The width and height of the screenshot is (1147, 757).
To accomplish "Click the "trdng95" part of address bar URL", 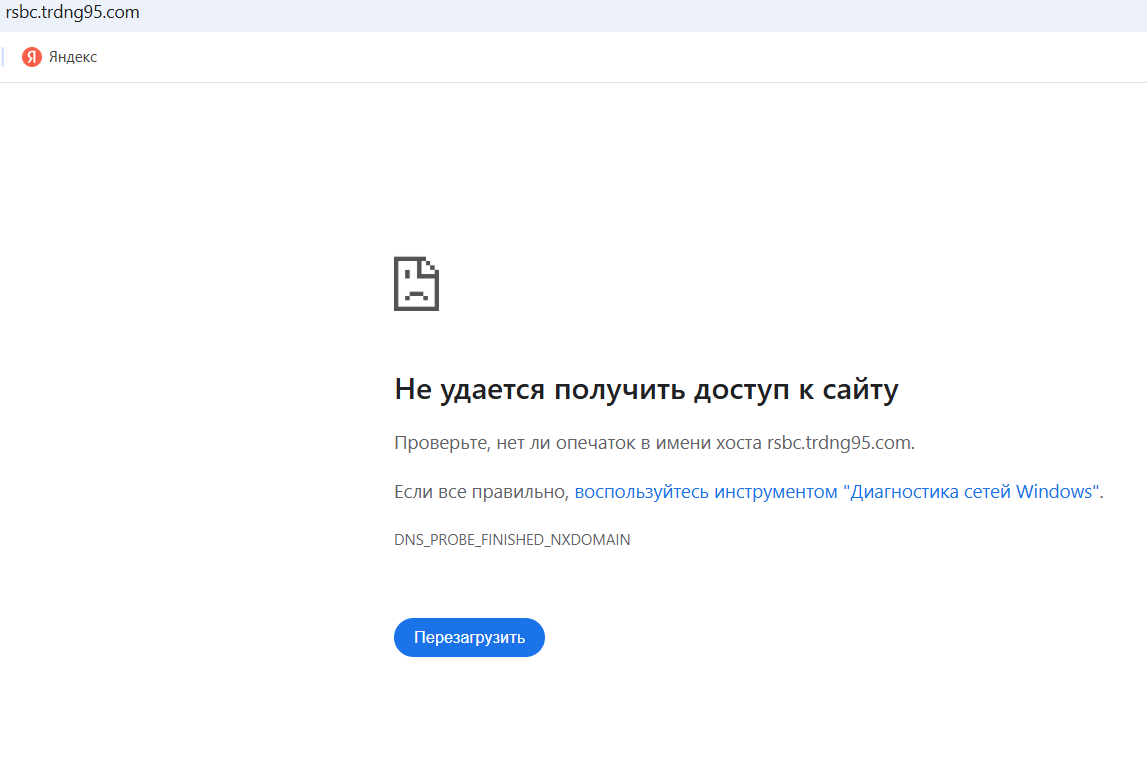I will pos(74,13).
